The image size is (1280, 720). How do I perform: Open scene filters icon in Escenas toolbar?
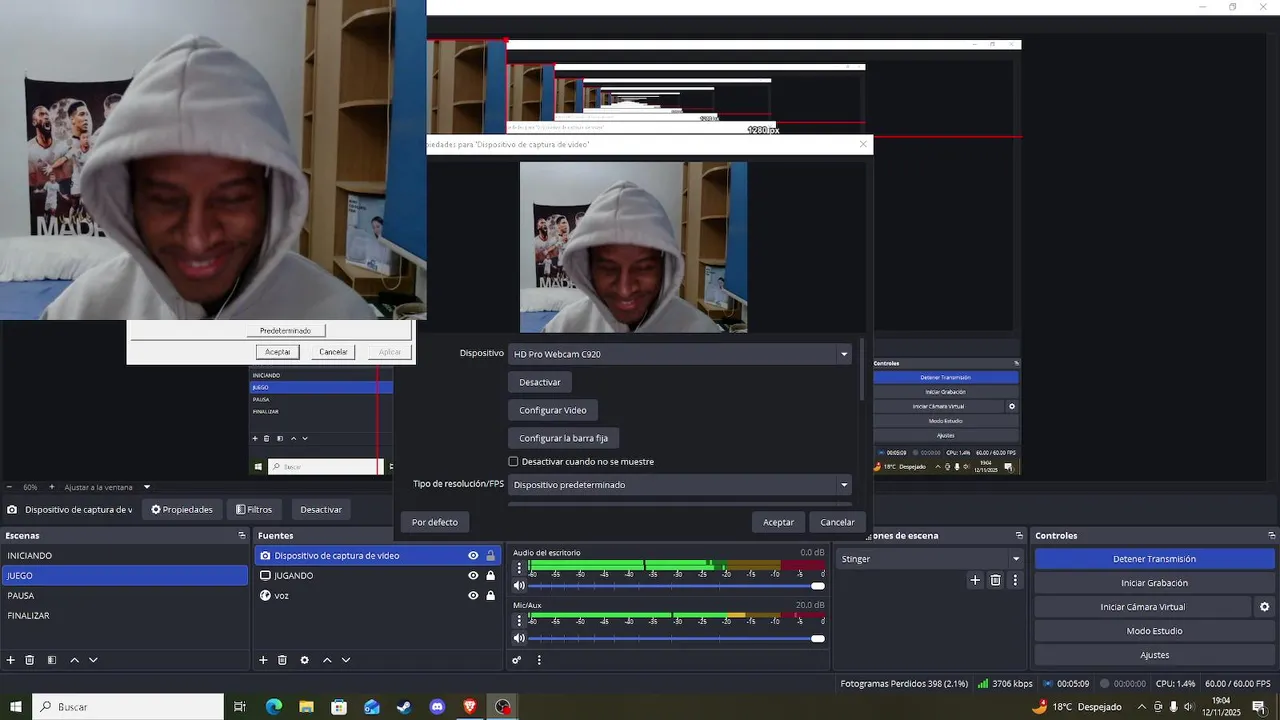(x=52, y=660)
